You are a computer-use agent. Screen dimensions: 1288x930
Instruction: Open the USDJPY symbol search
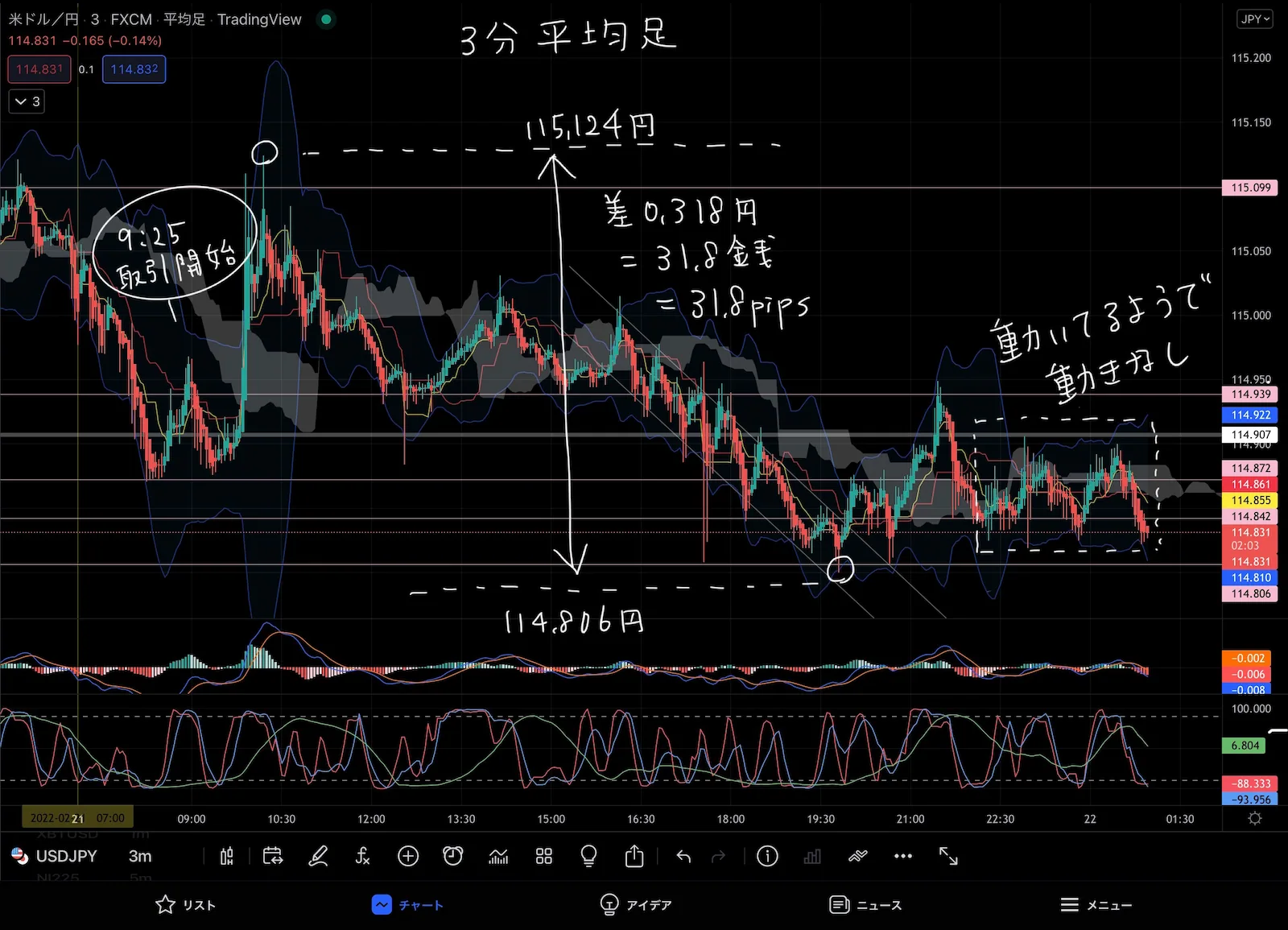click(x=55, y=856)
